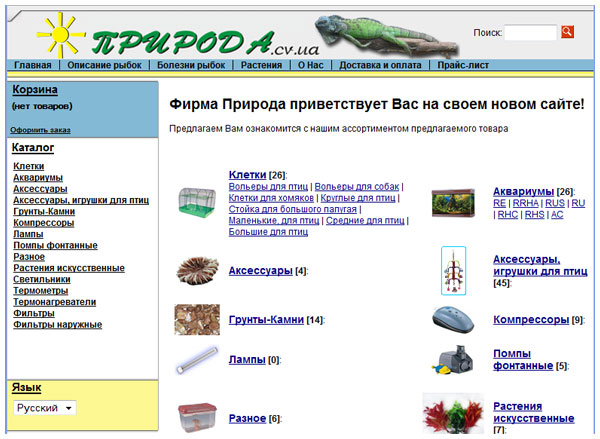The height and width of the screenshot is (439, 600).
Task: Open the artificial plants thumbnail
Action: 453,413
